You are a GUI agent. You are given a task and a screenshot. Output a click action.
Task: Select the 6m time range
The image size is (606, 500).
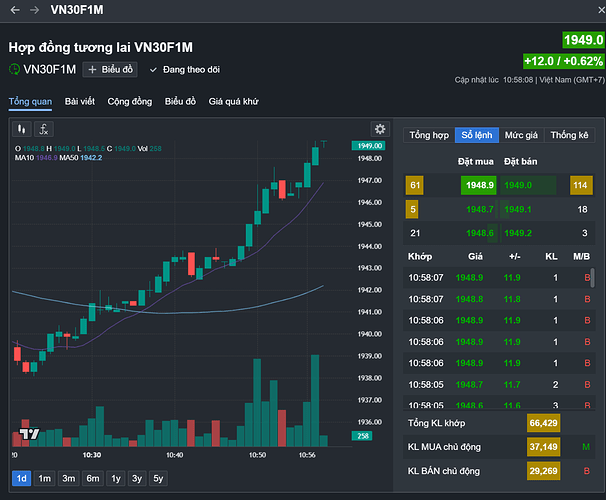click(x=93, y=478)
